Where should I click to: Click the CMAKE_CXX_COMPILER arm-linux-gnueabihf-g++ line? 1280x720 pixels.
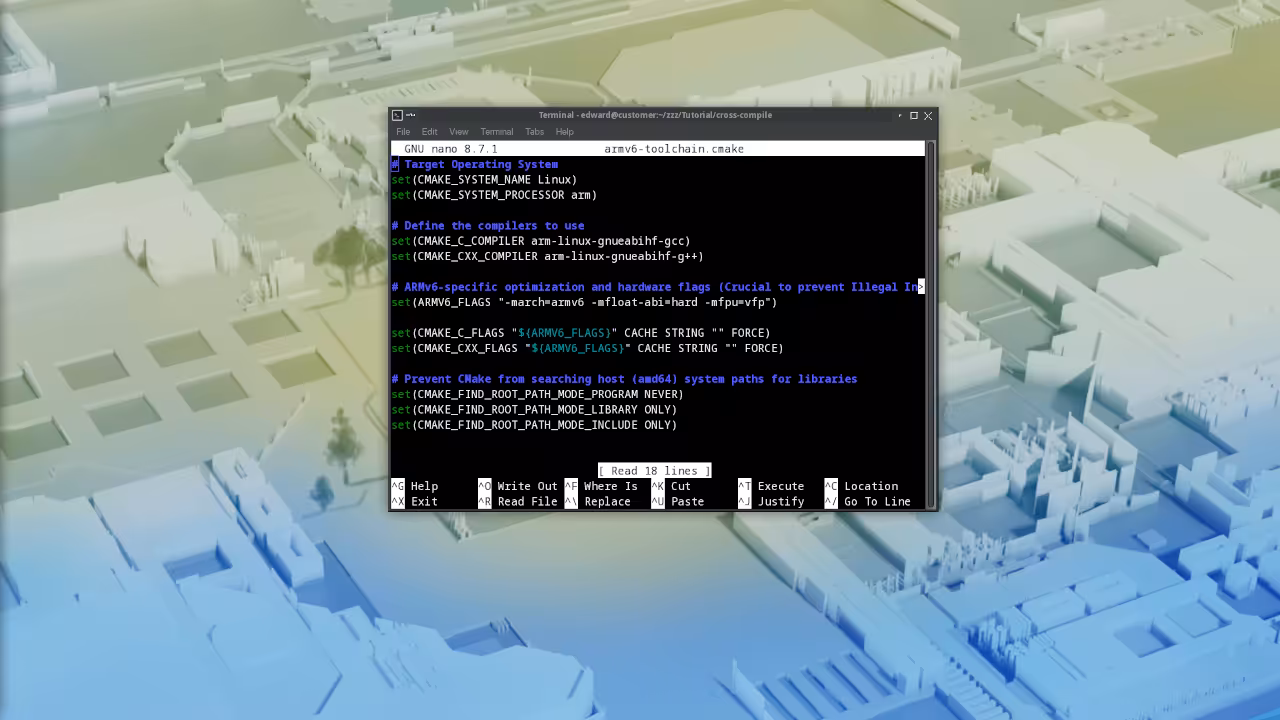(548, 256)
